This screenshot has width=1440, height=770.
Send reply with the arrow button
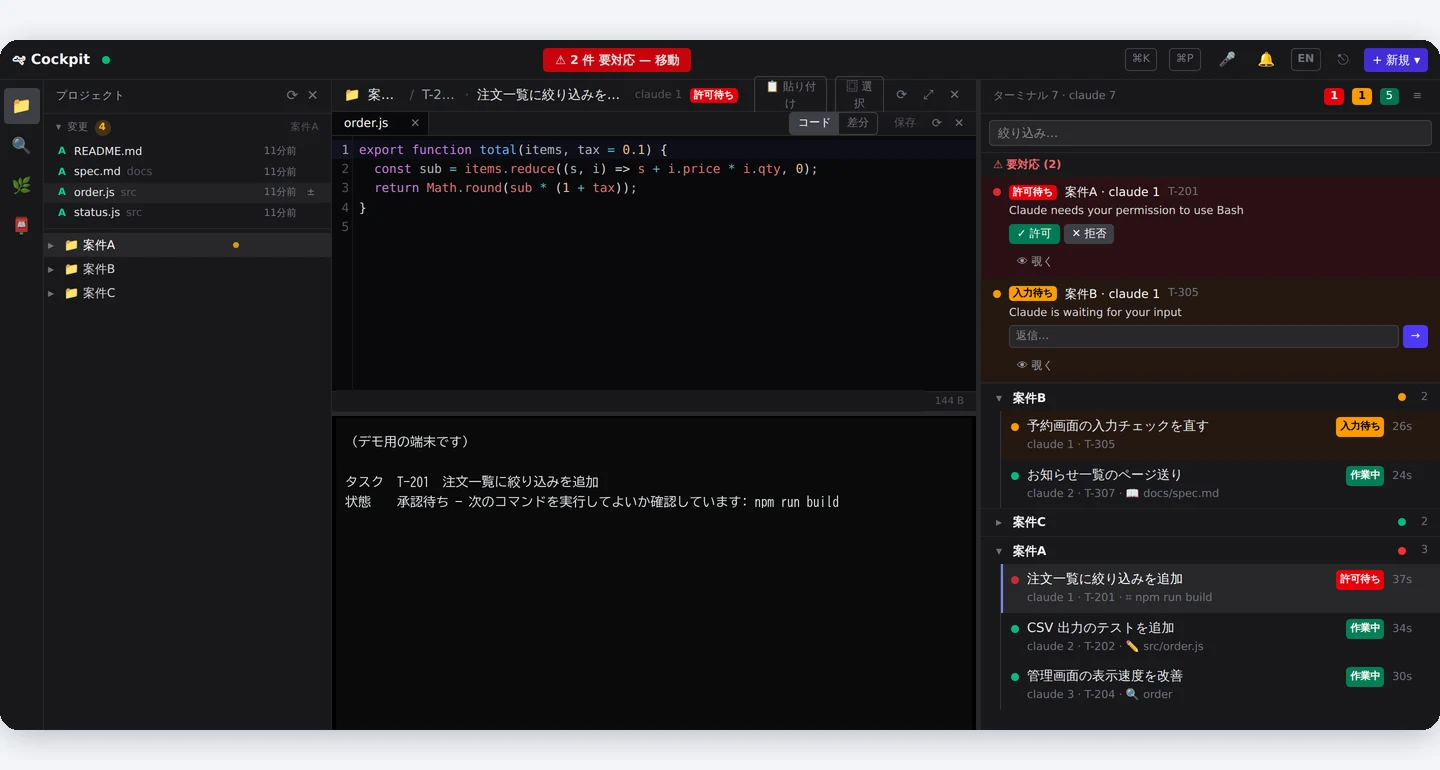[x=1415, y=336]
